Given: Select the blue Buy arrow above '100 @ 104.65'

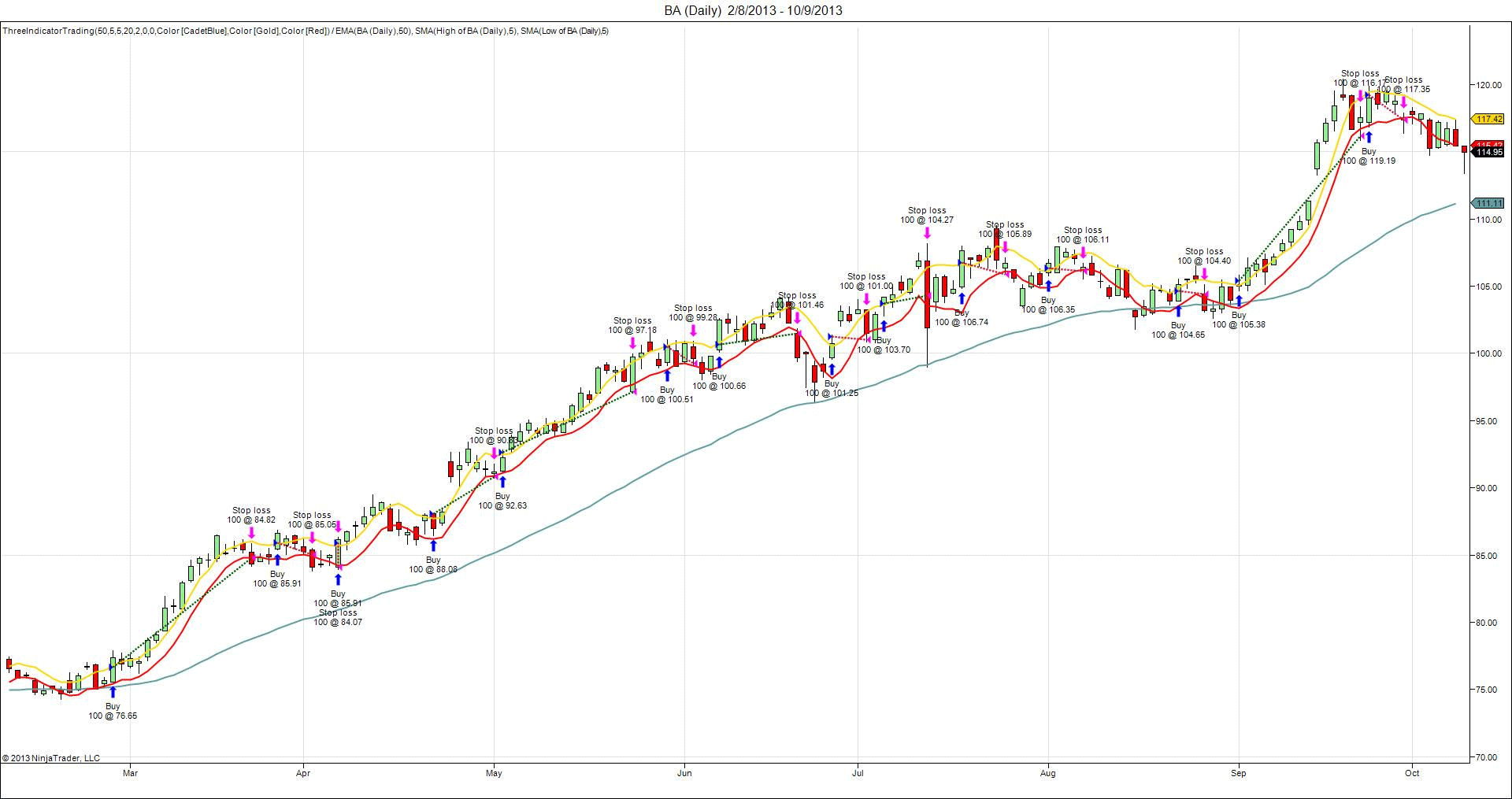Looking at the screenshot, I should point(1178,311).
